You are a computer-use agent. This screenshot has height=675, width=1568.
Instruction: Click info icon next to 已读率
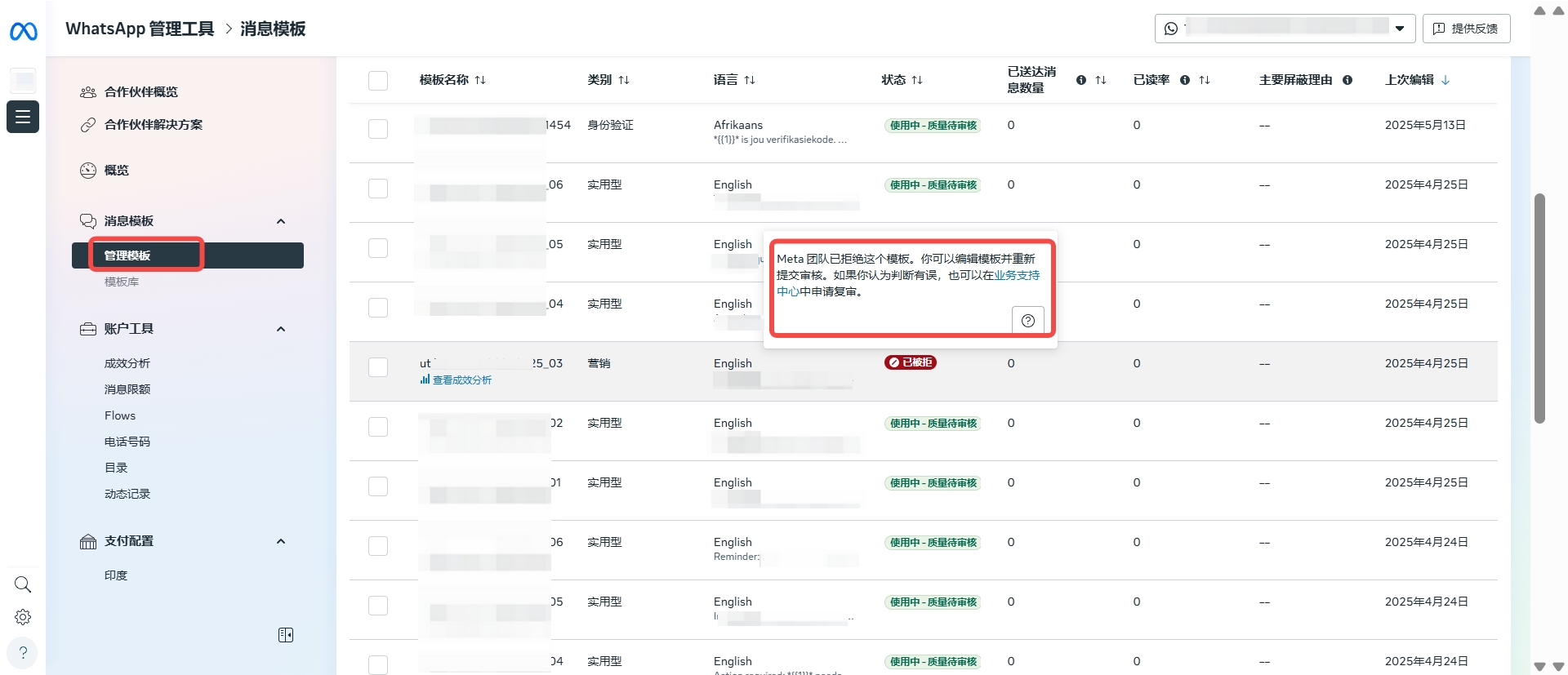(x=1184, y=80)
